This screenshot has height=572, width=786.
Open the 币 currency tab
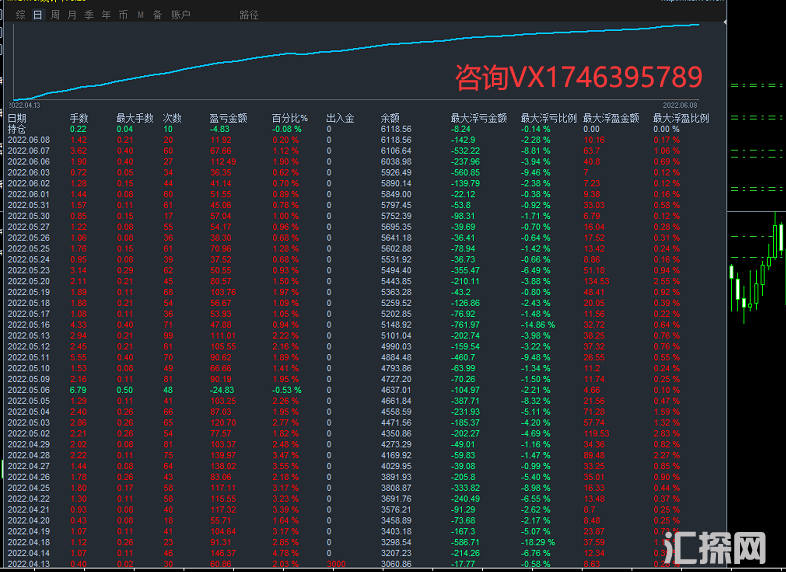122,15
